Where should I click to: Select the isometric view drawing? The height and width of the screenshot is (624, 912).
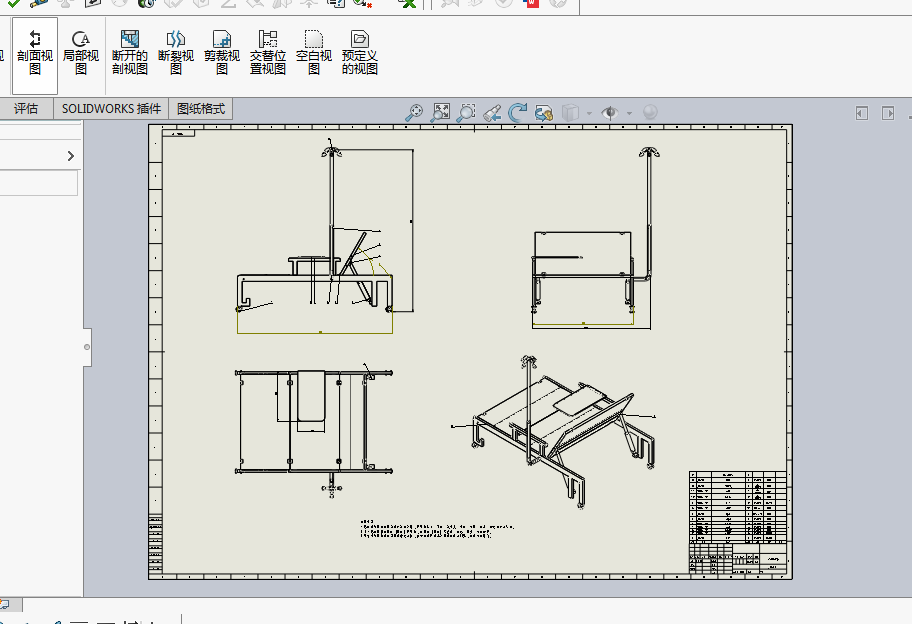pos(554,432)
